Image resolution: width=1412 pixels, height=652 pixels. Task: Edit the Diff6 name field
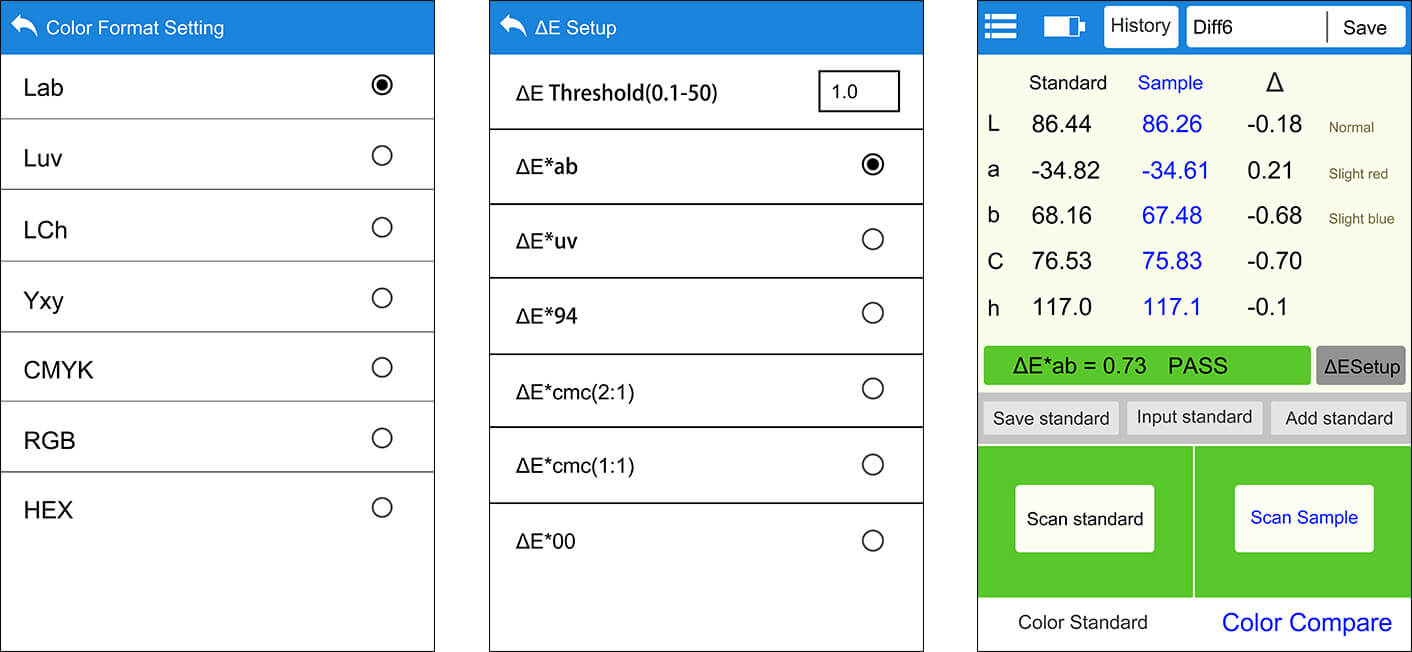1256,27
